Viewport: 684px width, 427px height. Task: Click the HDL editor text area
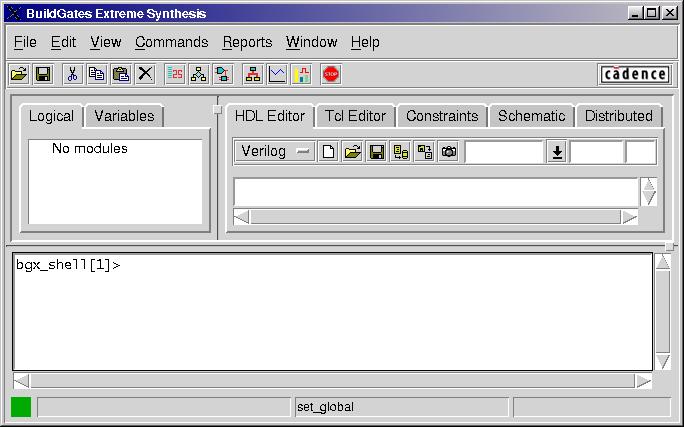click(436, 192)
